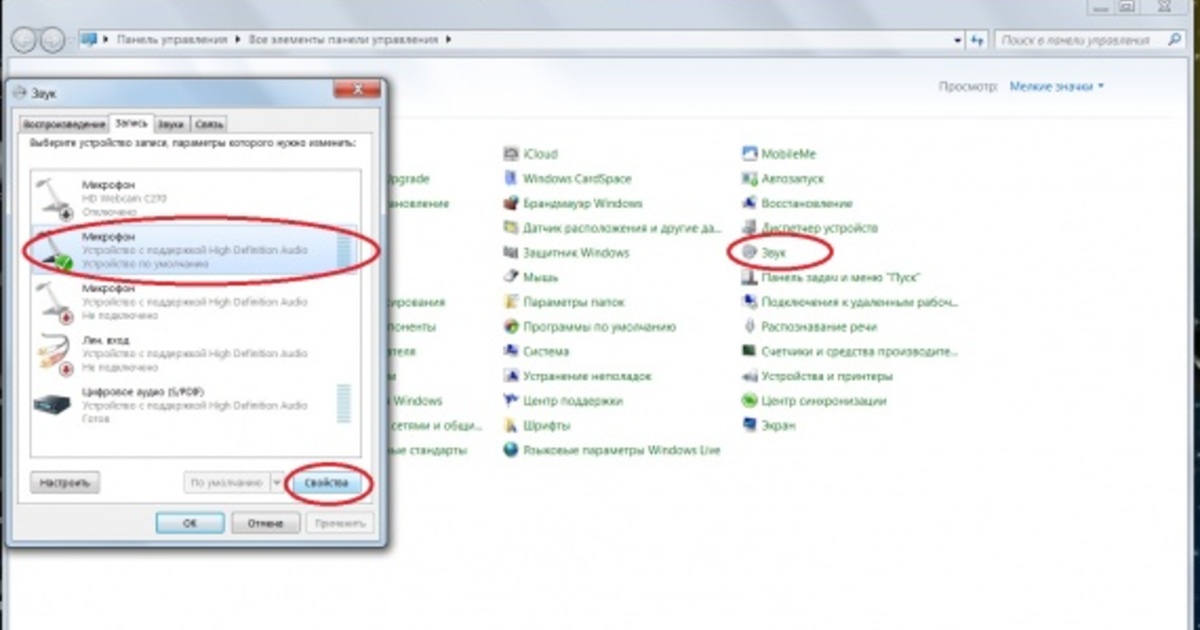Open the Мелкие значки view dropdown

(1057, 87)
